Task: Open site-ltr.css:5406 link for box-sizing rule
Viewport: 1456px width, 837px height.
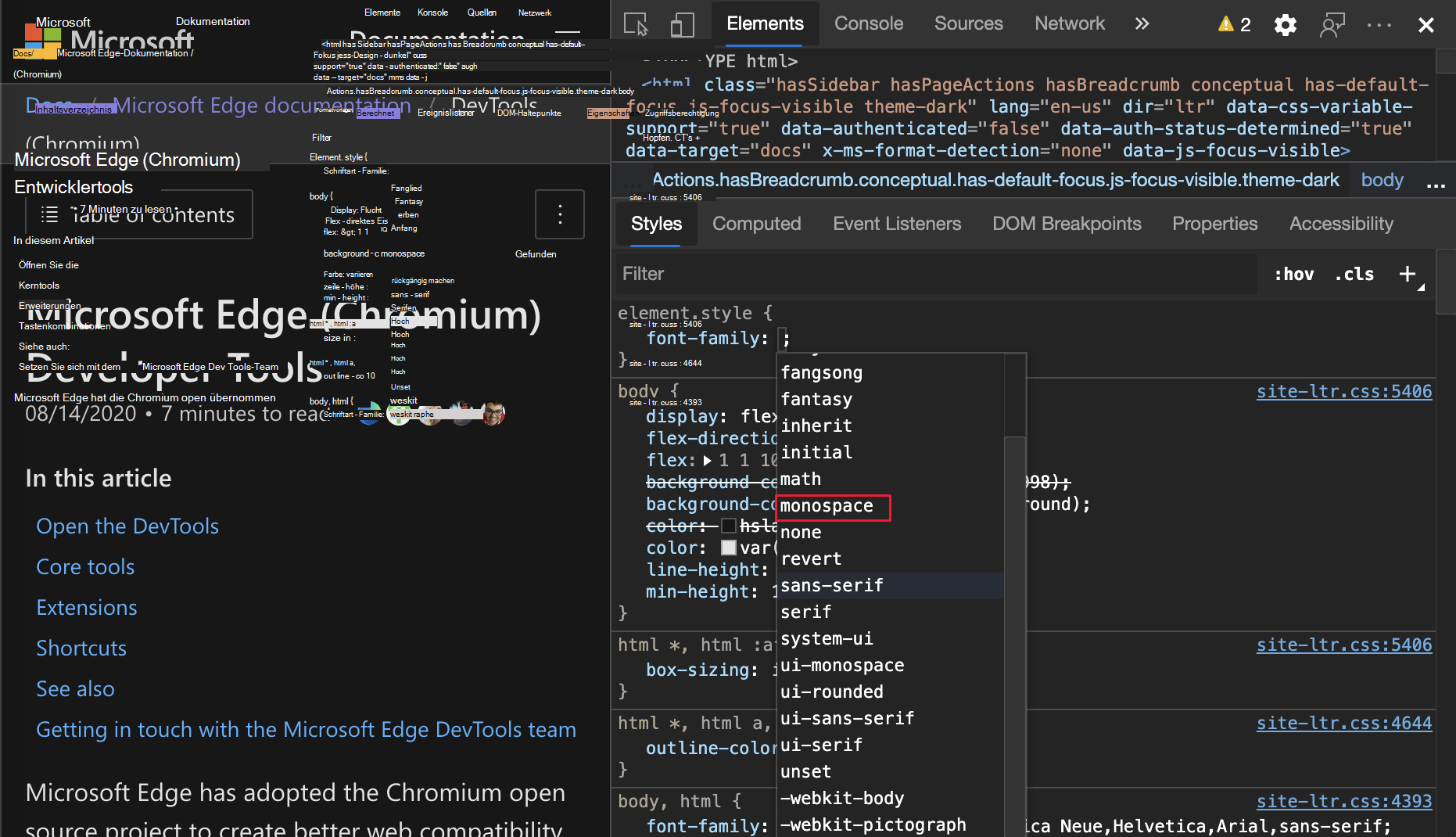Action: [x=1344, y=645]
